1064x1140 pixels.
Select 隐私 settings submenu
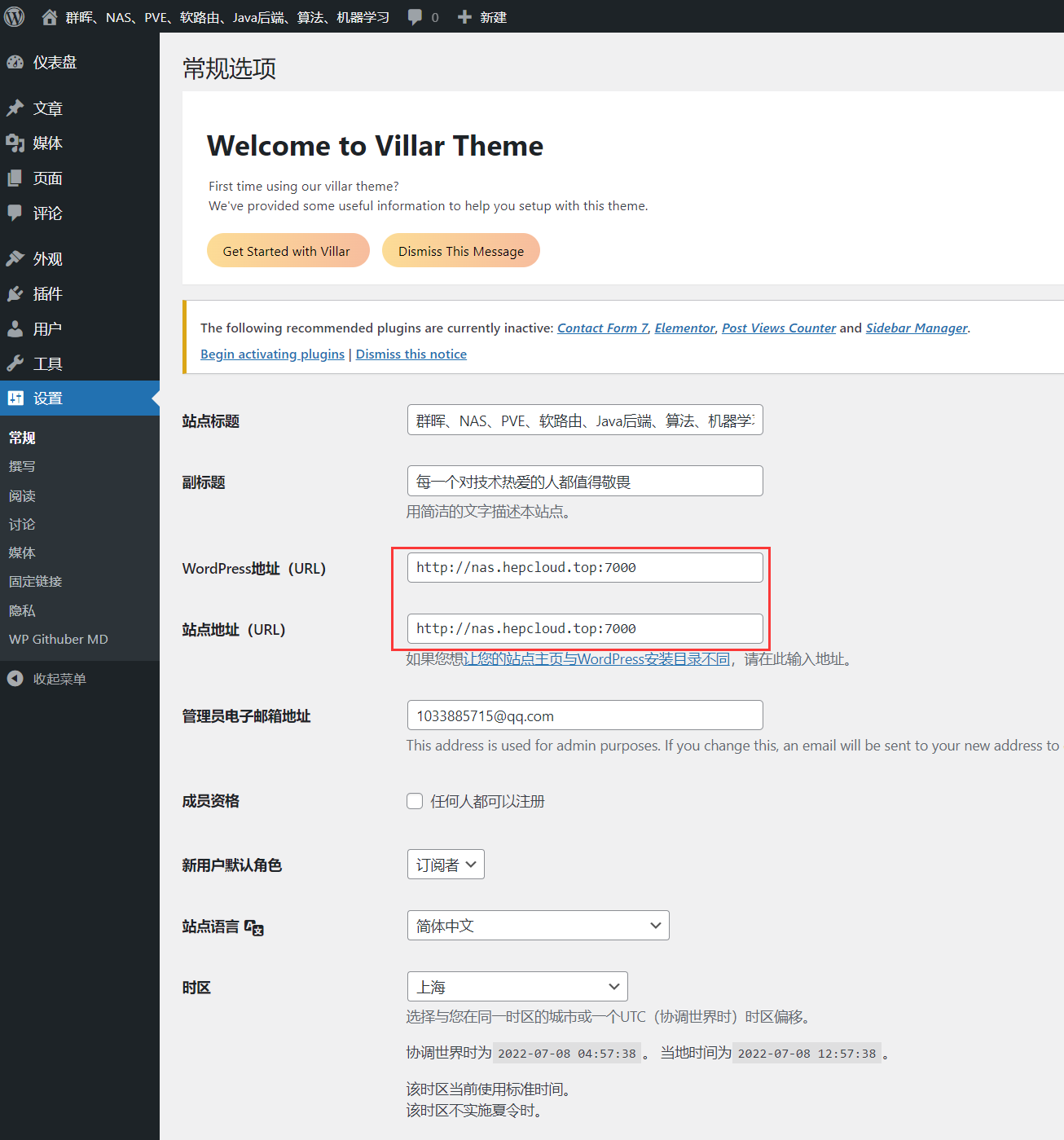coord(22,610)
